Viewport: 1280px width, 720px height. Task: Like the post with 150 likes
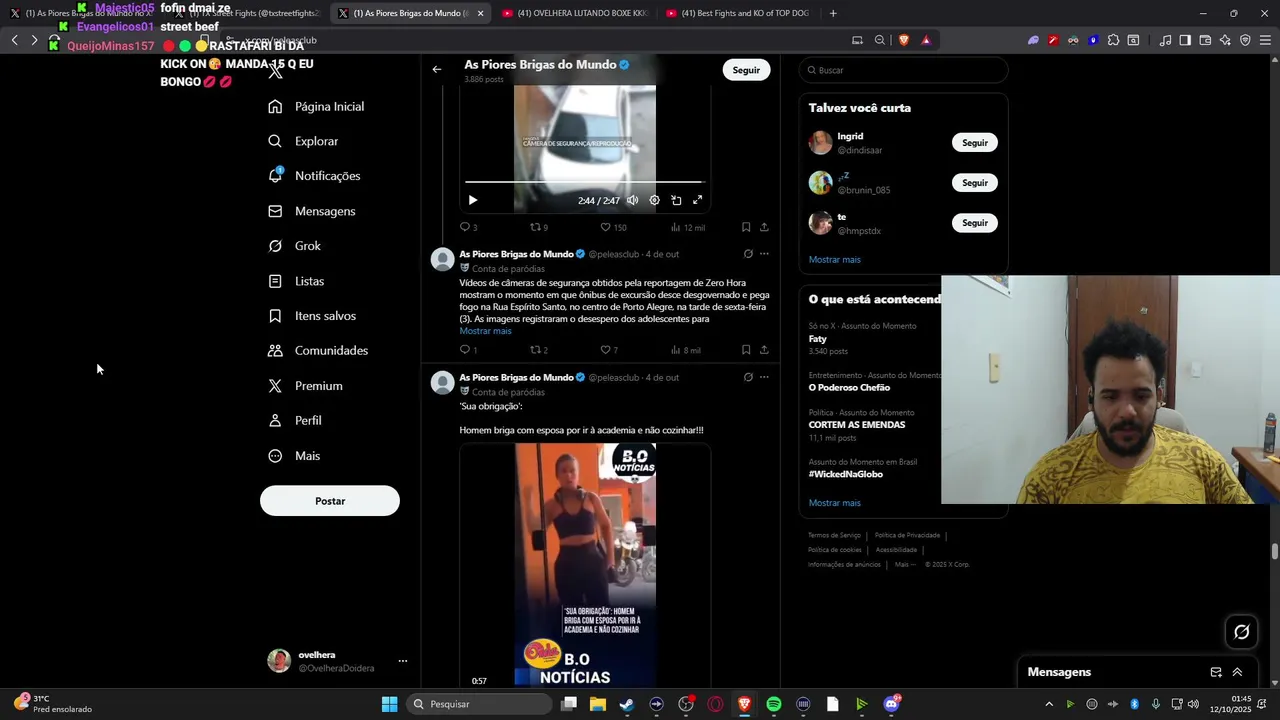[612, 227]
